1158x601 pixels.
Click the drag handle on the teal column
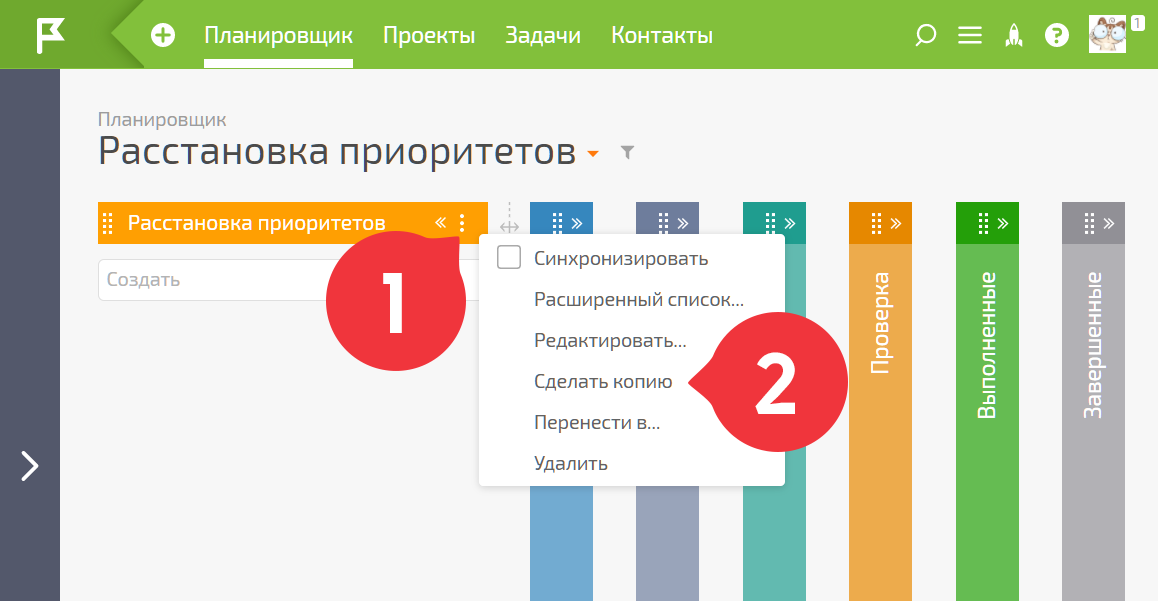point(770,223)
